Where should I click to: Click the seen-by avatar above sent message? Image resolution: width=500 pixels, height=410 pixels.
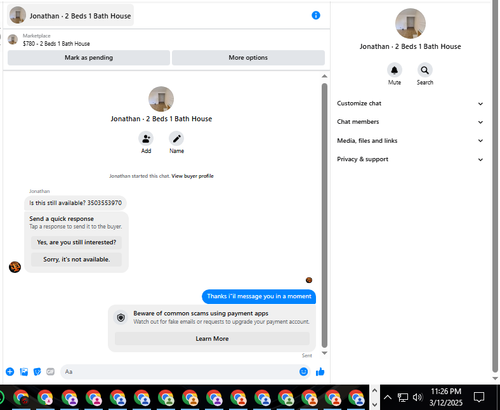click(309, 280)
